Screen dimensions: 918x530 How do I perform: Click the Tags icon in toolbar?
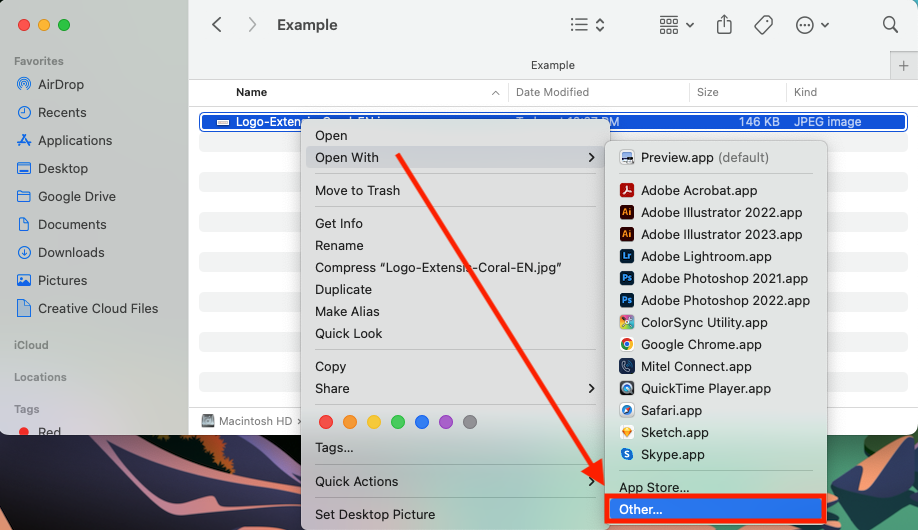click(763, 25)
